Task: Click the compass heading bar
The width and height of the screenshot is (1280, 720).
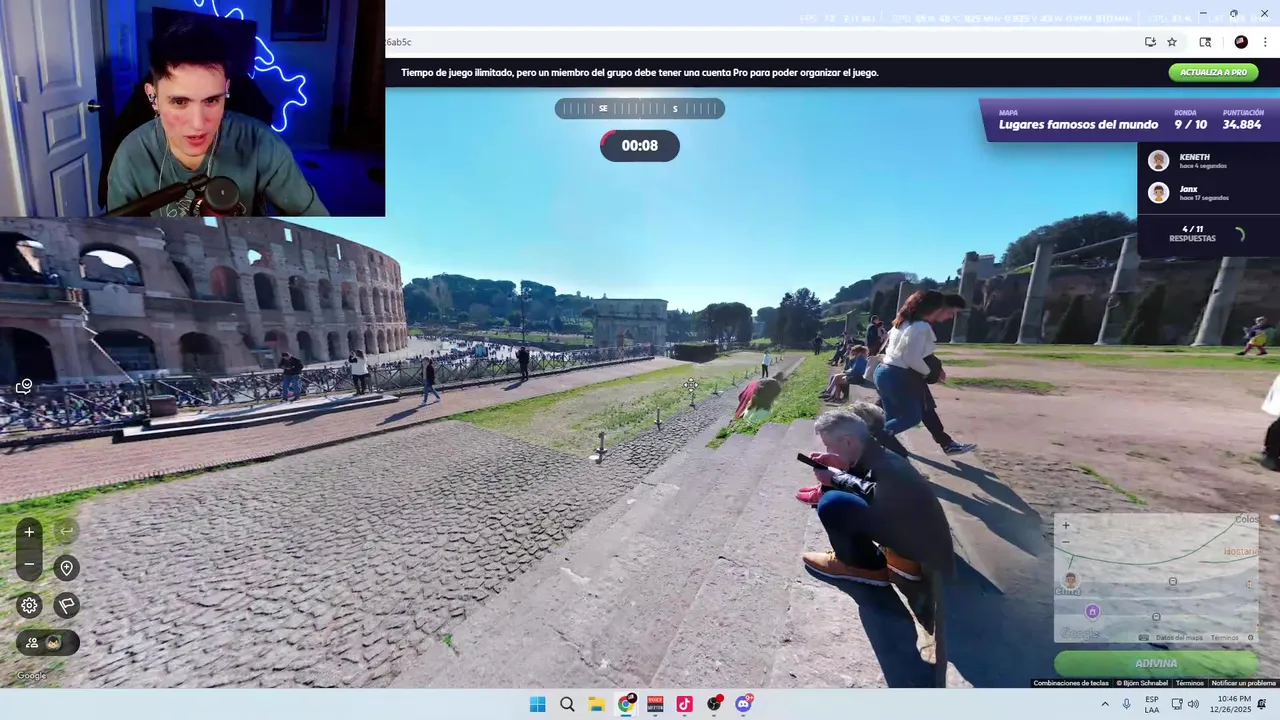Action: coord(640,108)
